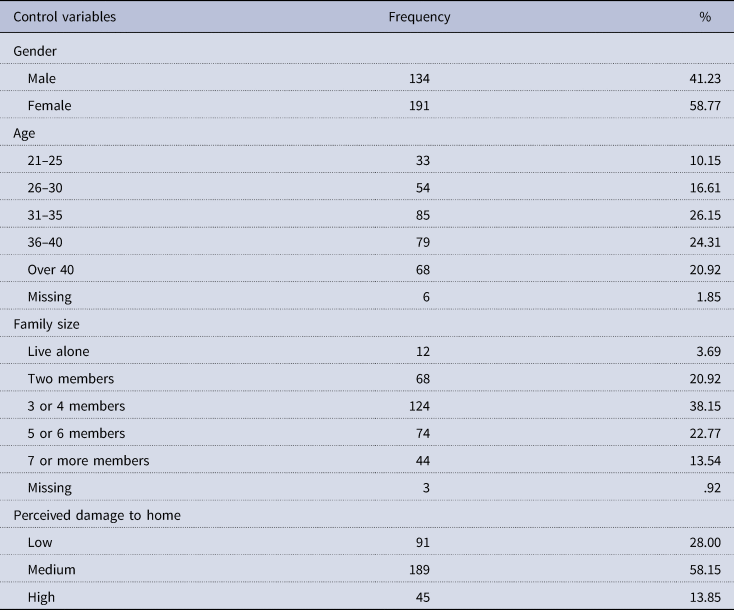Viewport: 734px width, 610px height.
Task: Click the percentage value 41.23 for Male
Action: pos(704,77)
